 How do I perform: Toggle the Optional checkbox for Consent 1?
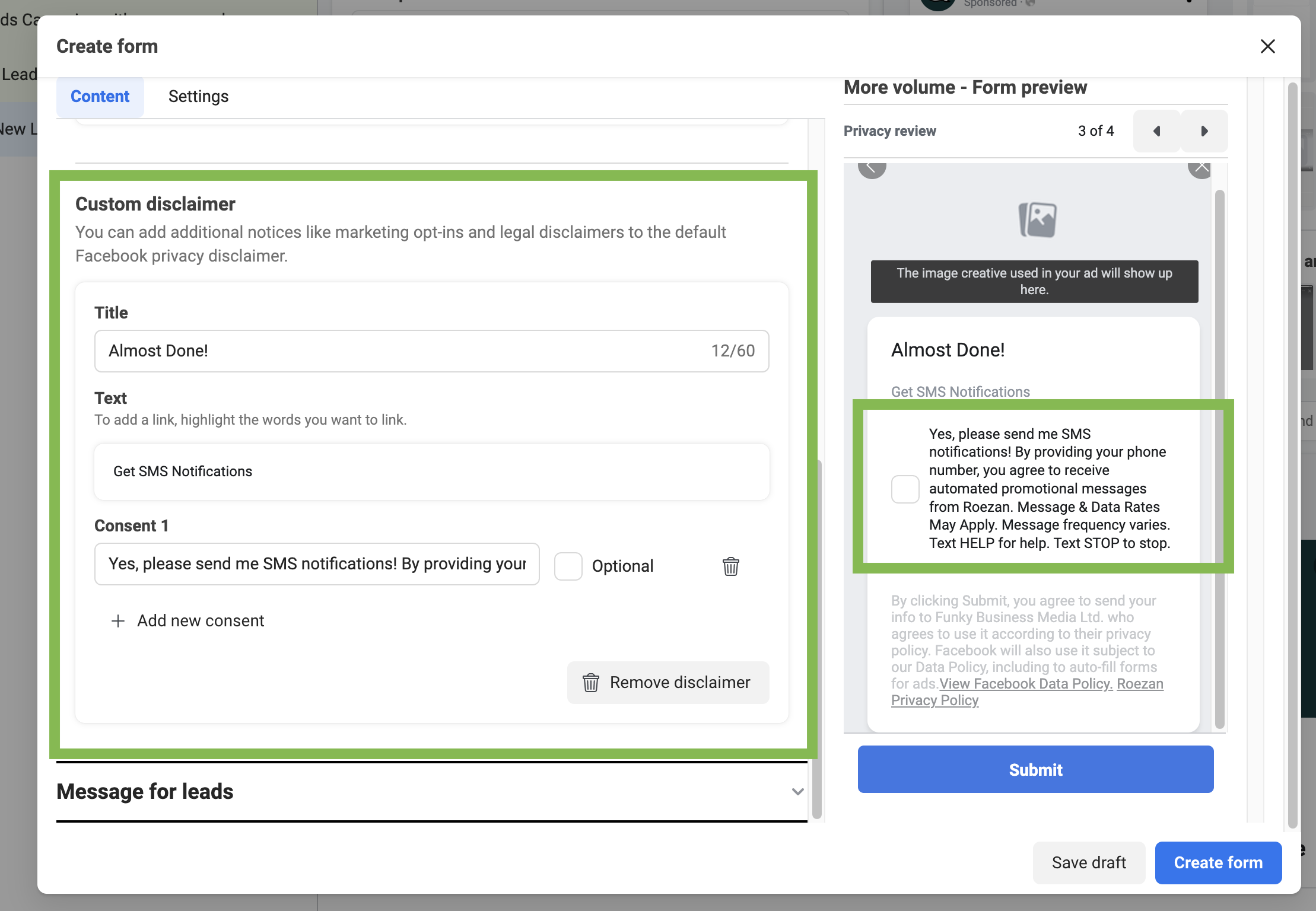coord(568,566)
